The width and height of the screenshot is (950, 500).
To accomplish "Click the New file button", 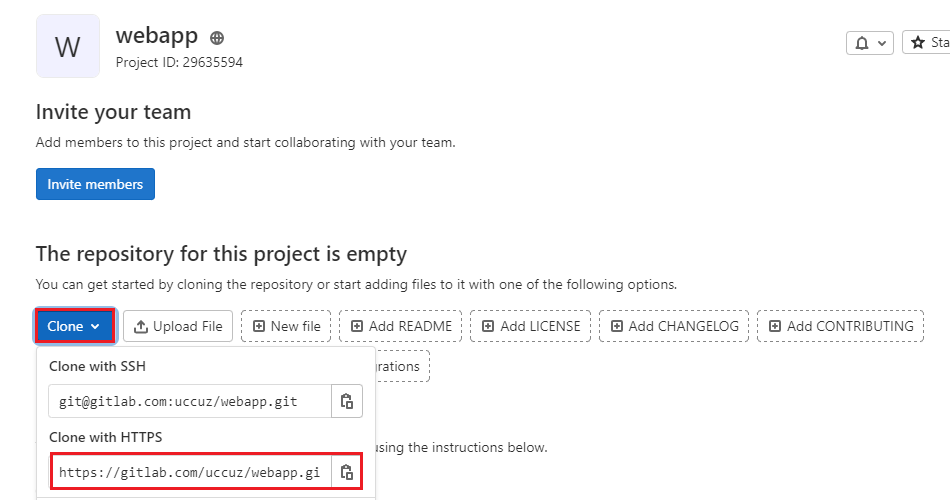I will [x=286, y=326].
